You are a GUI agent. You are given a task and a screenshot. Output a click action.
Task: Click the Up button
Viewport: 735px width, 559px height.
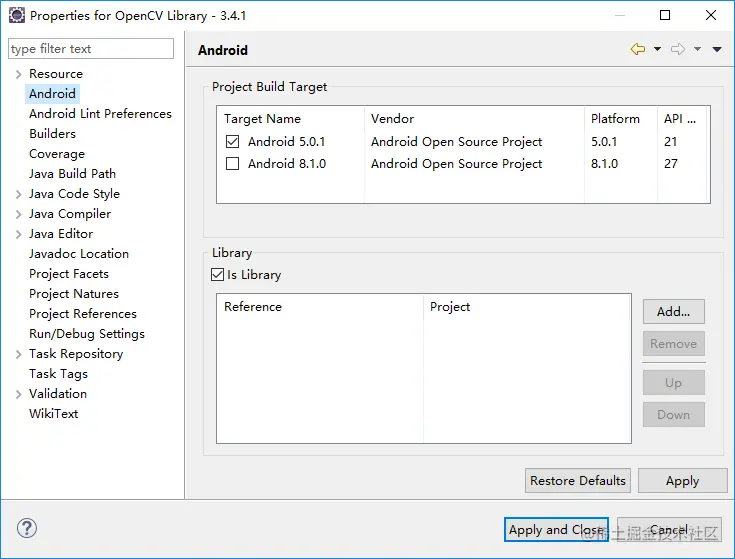click(674, 383)
